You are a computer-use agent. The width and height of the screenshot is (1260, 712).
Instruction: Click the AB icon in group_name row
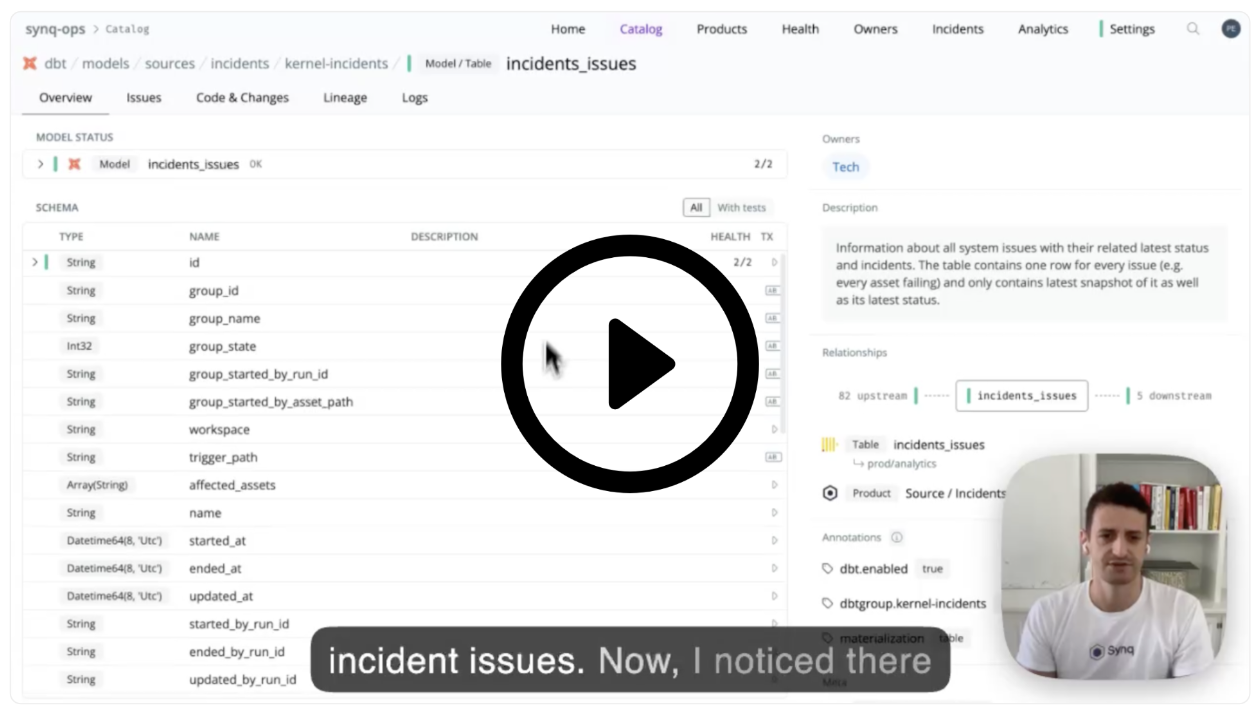point(773,318)
